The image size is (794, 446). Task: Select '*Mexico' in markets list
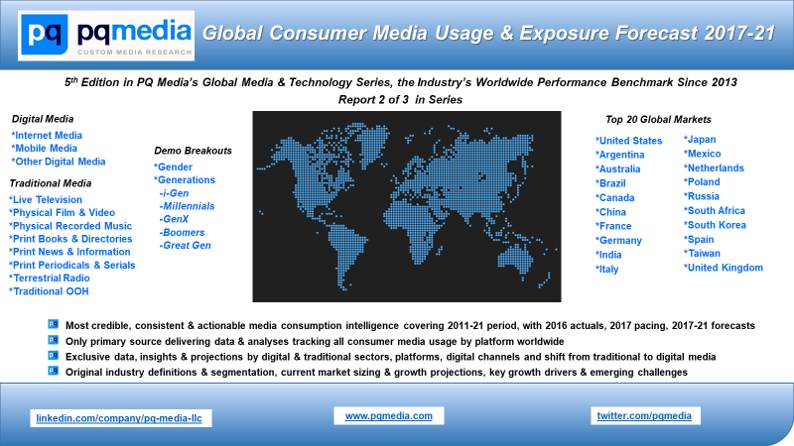coord(702,153)
